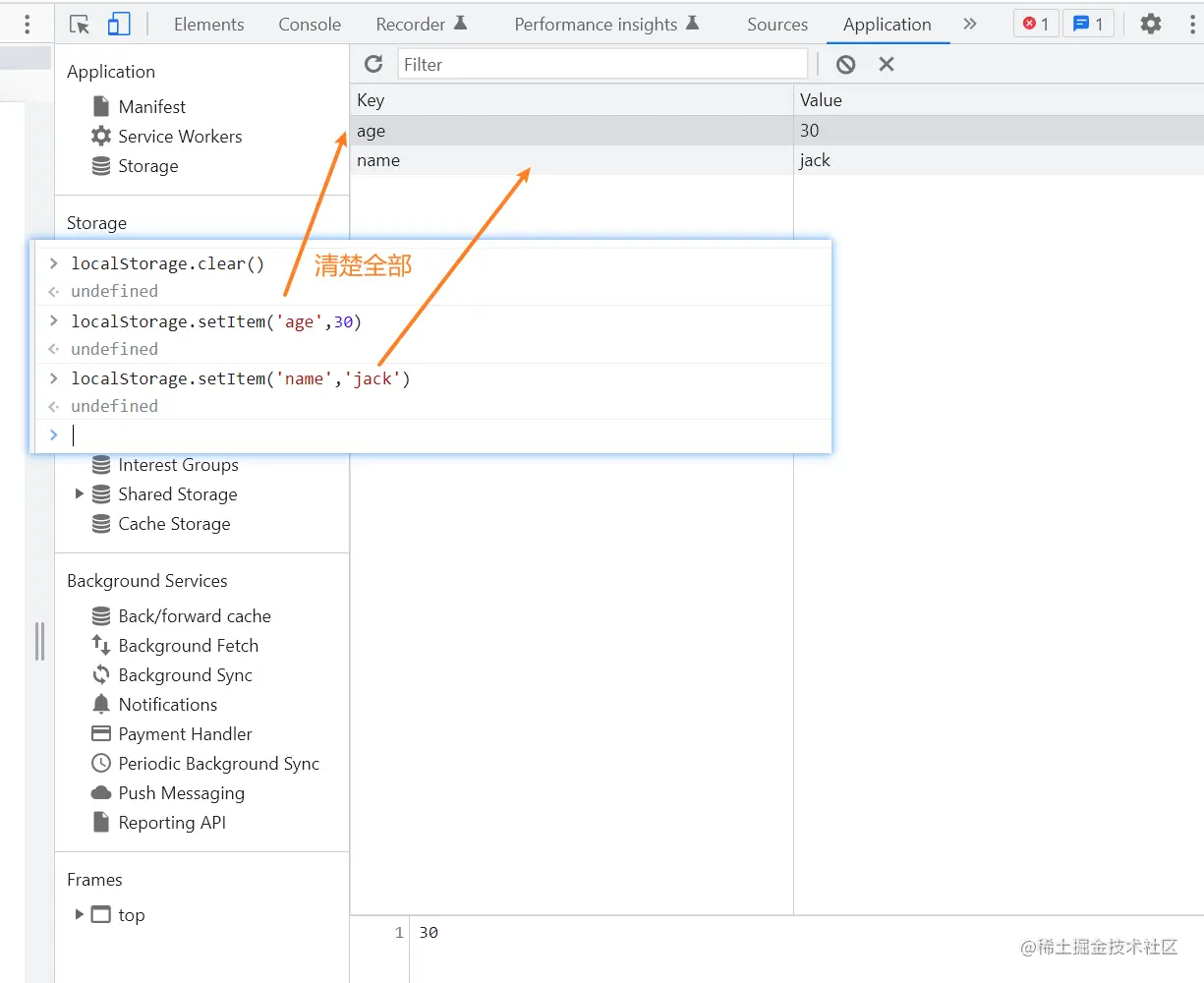Viewport: 1204px width, 983px height.
Task: Select the value '30' cell
Action: (x=999, y=131)
